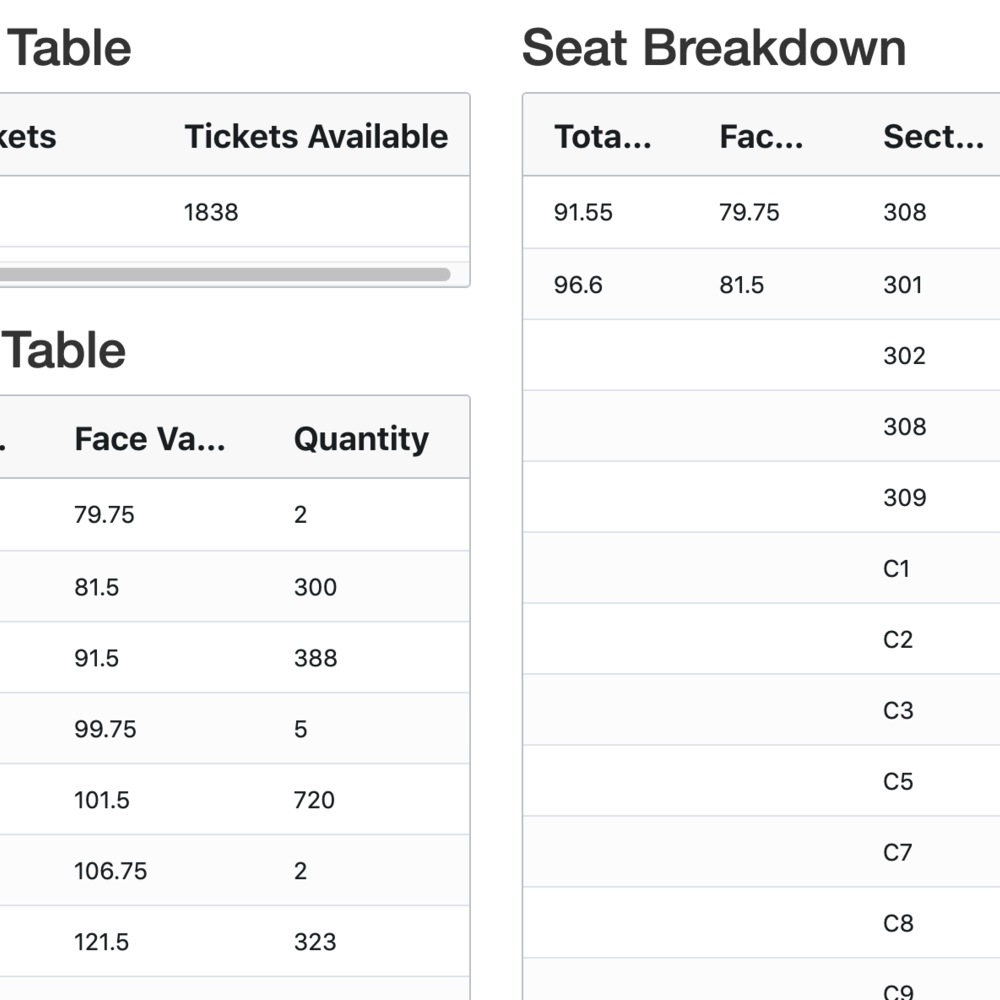Sort by the Section column header
Viewport: 1000px width, 1000px height.
[933, 137]
